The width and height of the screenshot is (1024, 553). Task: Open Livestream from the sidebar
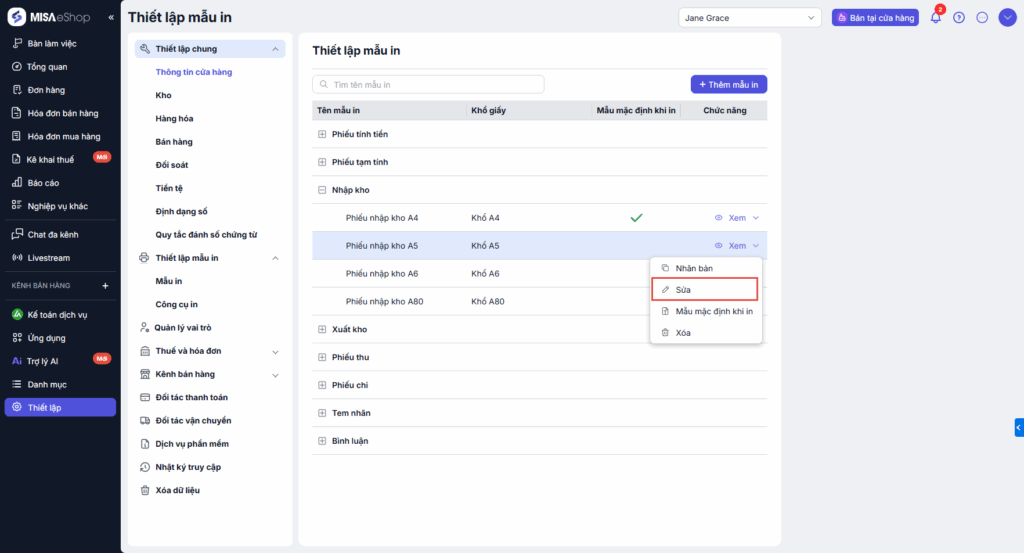coord(48,257)
